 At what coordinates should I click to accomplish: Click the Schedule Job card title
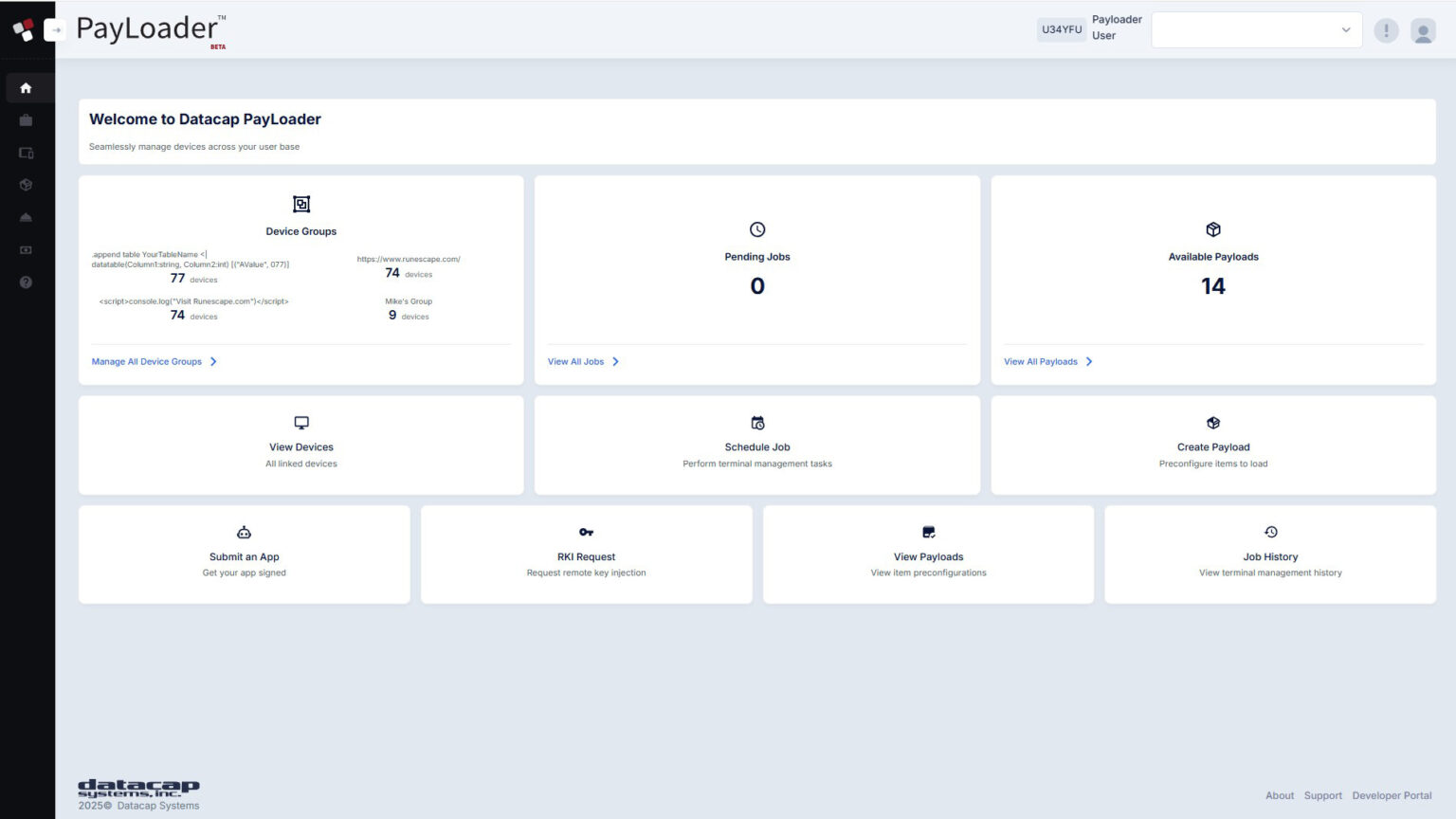click(x=757, y=447)
